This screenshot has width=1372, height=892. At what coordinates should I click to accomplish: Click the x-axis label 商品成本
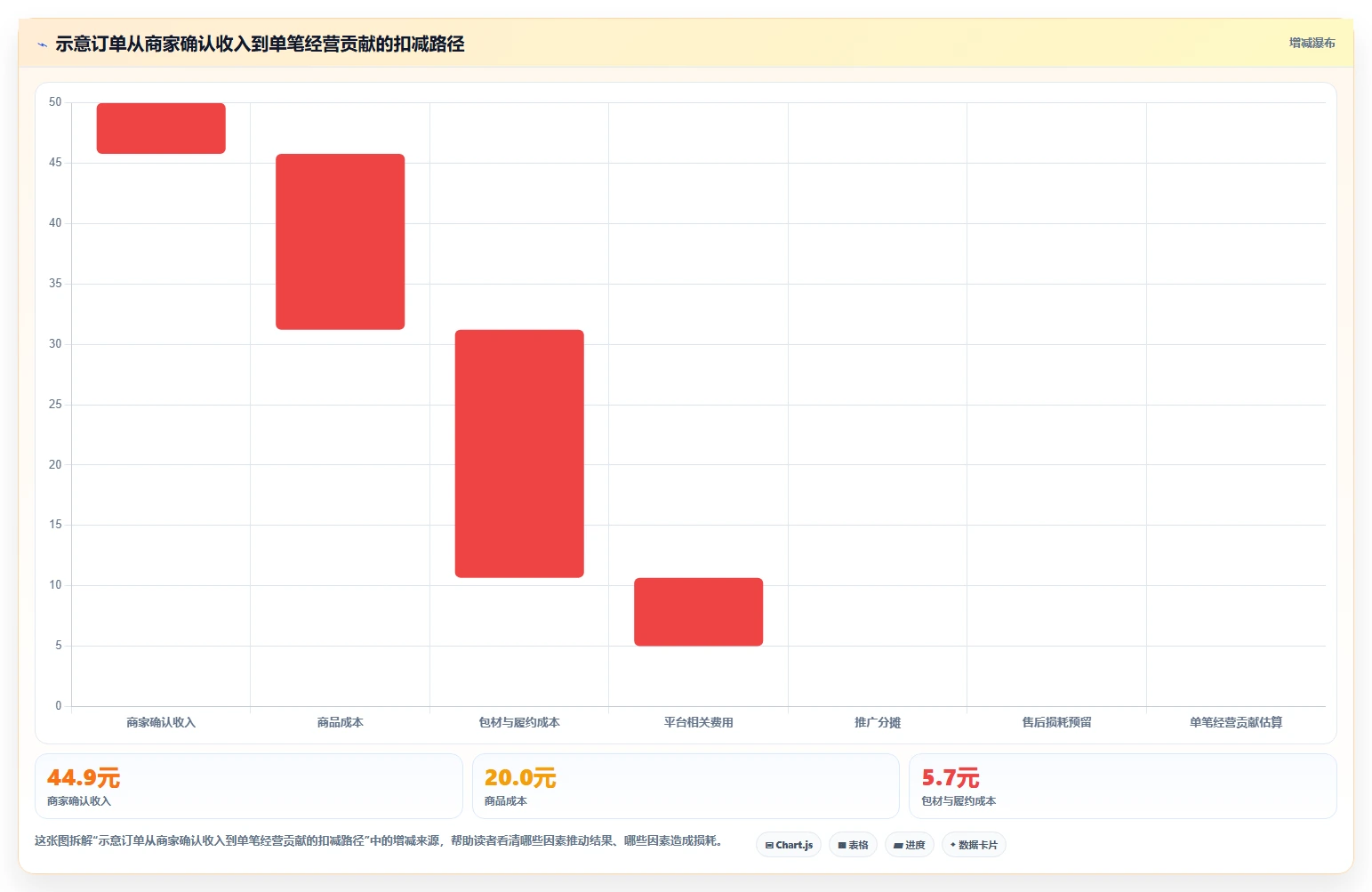(x=340, y=722)
